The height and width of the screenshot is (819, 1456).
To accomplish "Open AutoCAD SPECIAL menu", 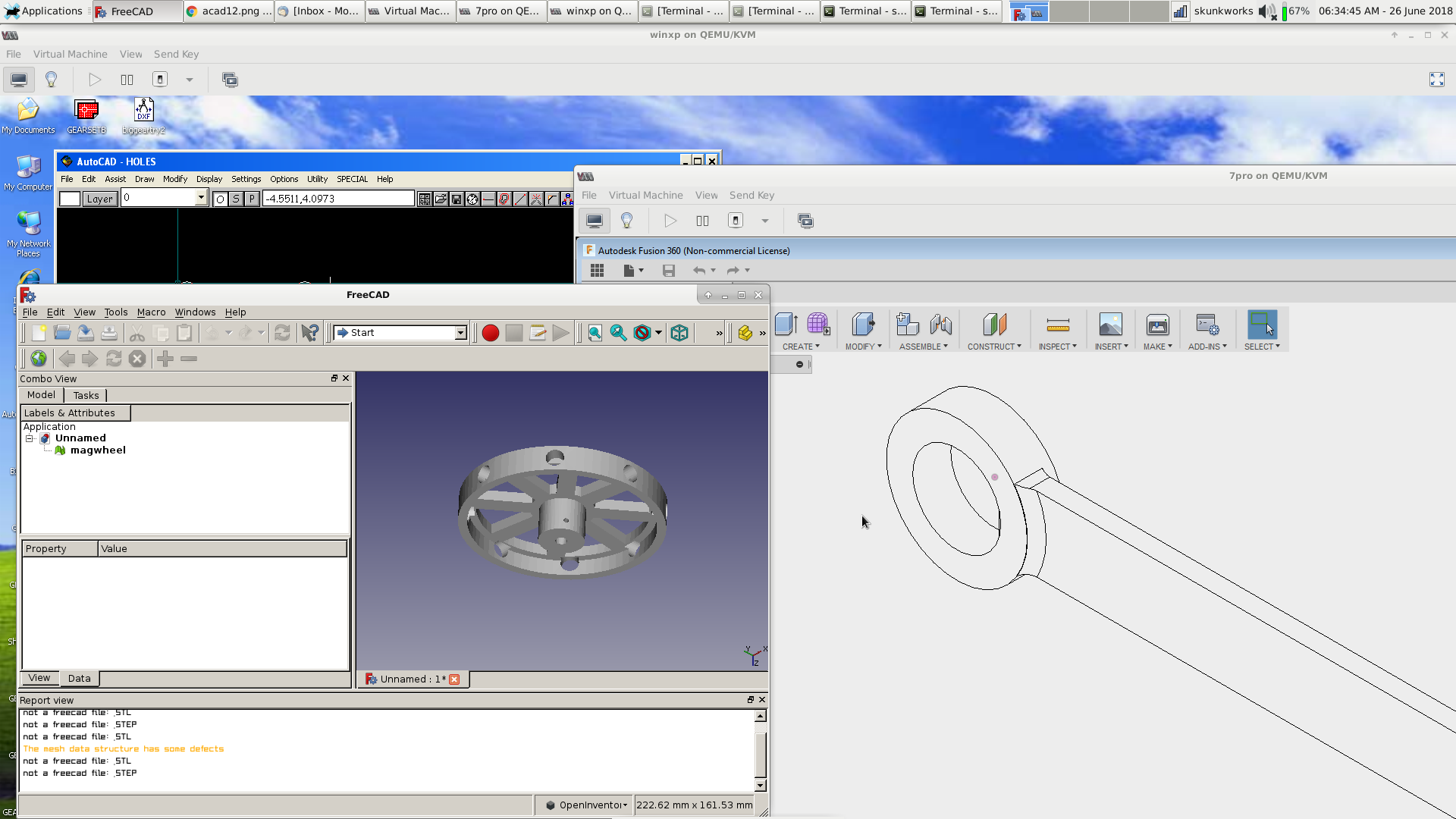I will [352, 180].
